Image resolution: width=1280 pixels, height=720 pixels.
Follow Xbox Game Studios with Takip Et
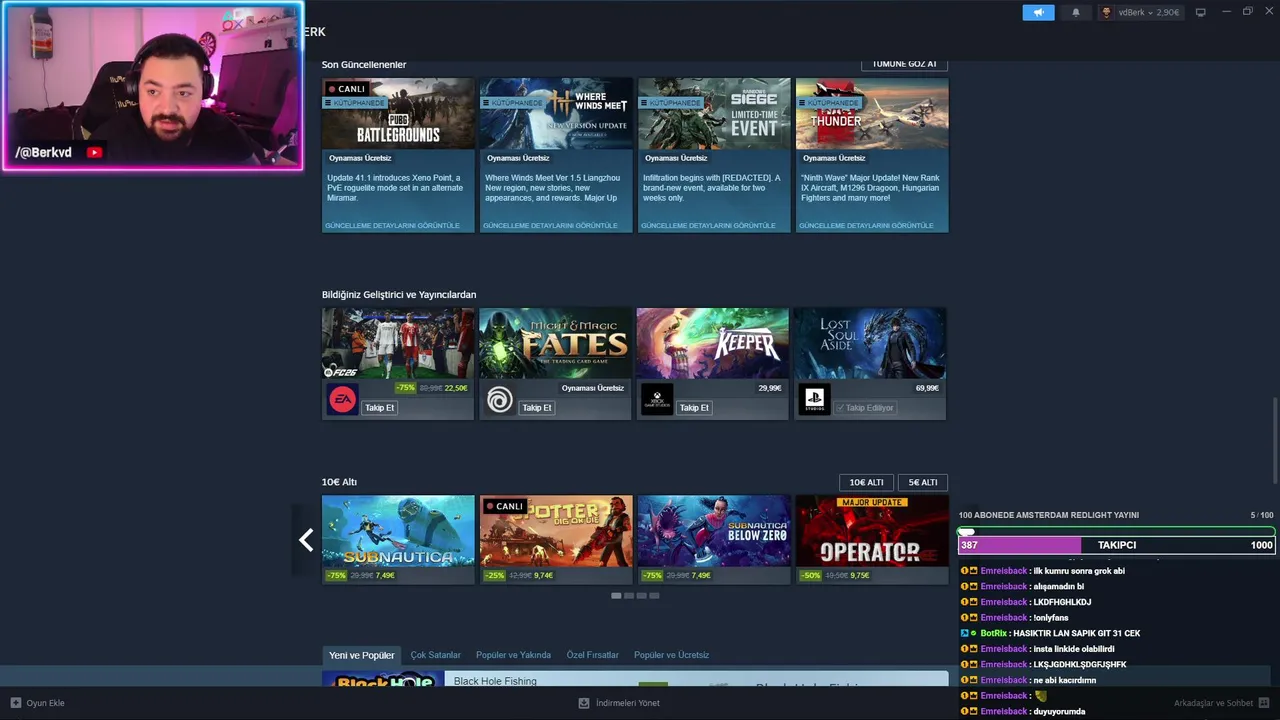(x=694, y=408)
